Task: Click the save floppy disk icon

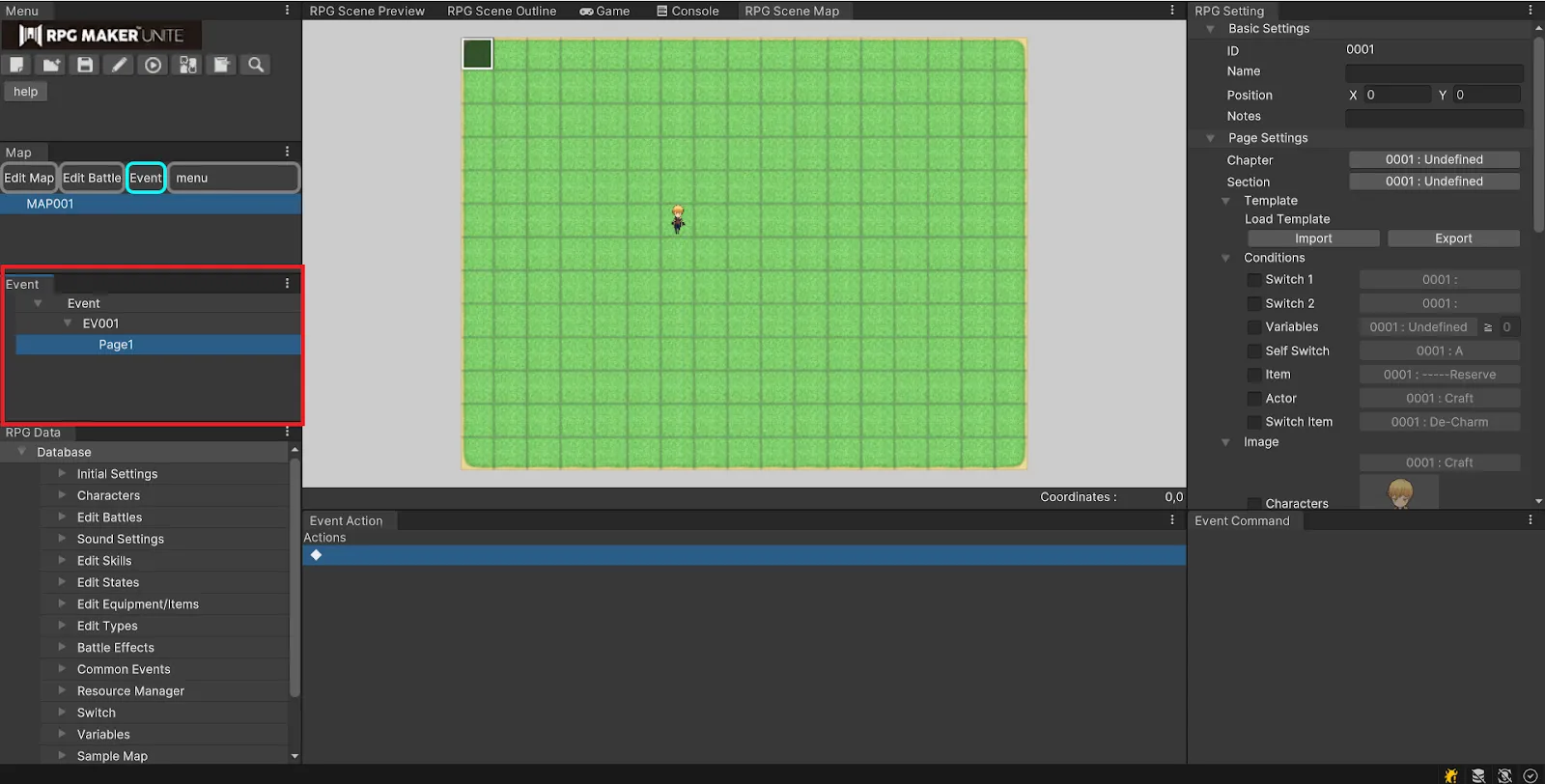Action: (85, 65)
